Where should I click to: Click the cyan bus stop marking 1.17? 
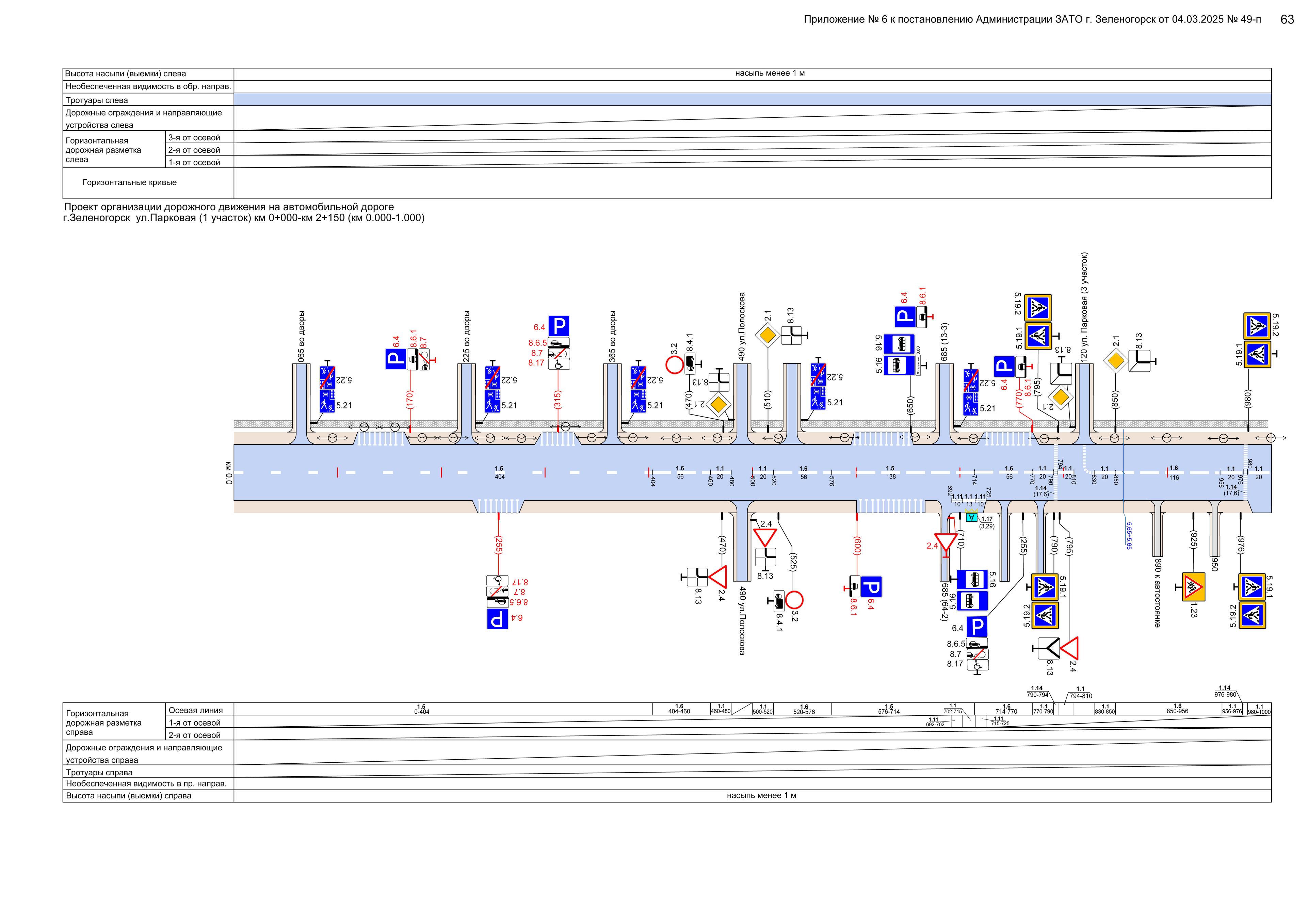click(972, 518)
